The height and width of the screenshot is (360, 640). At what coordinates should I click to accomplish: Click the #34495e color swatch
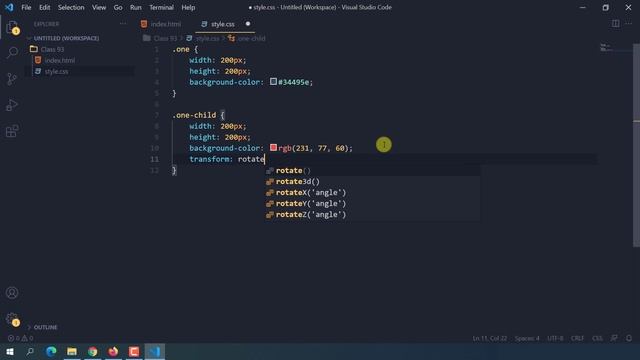273,82
